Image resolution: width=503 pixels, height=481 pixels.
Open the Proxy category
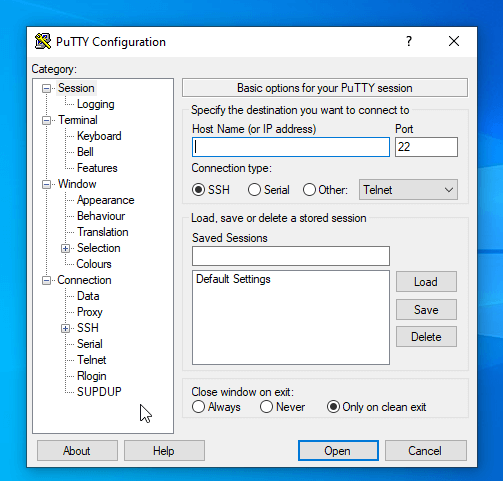90,312
